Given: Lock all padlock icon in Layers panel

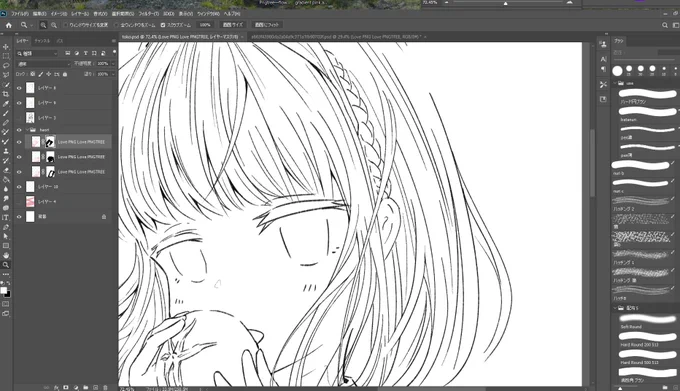Looking at the screenshot, I should tap(65, 74).
